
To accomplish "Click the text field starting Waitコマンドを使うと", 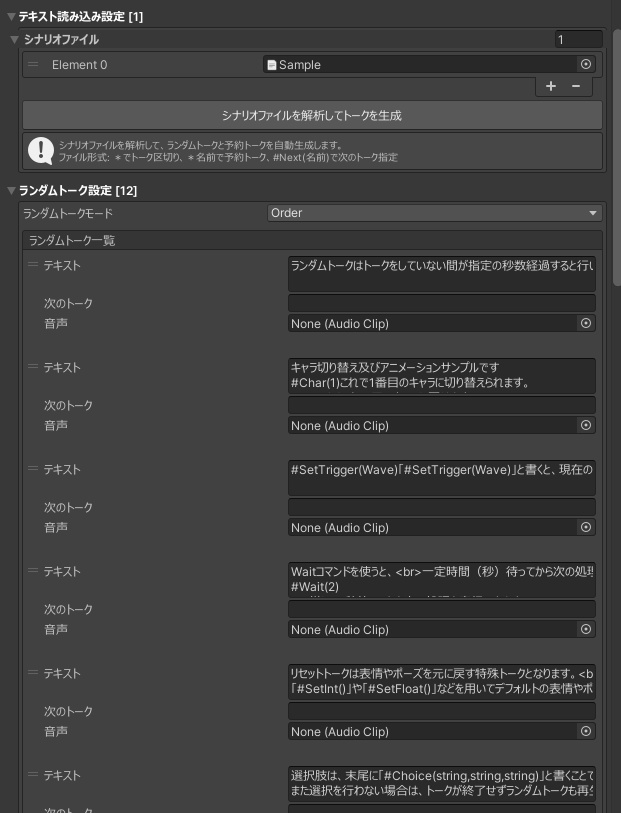I will coord(442,580).
